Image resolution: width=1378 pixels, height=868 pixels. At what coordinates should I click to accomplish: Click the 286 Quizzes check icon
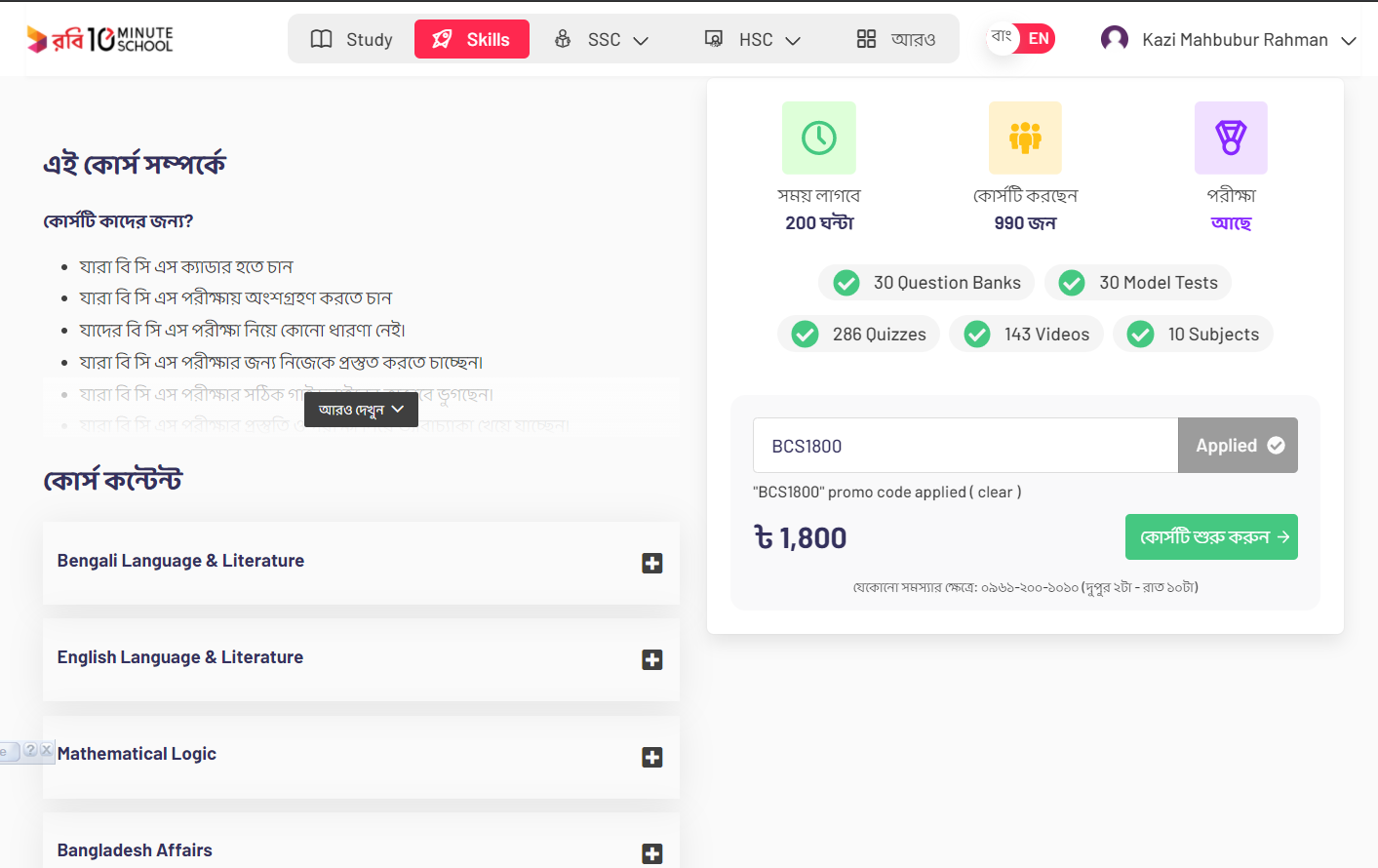coord(805,335)
